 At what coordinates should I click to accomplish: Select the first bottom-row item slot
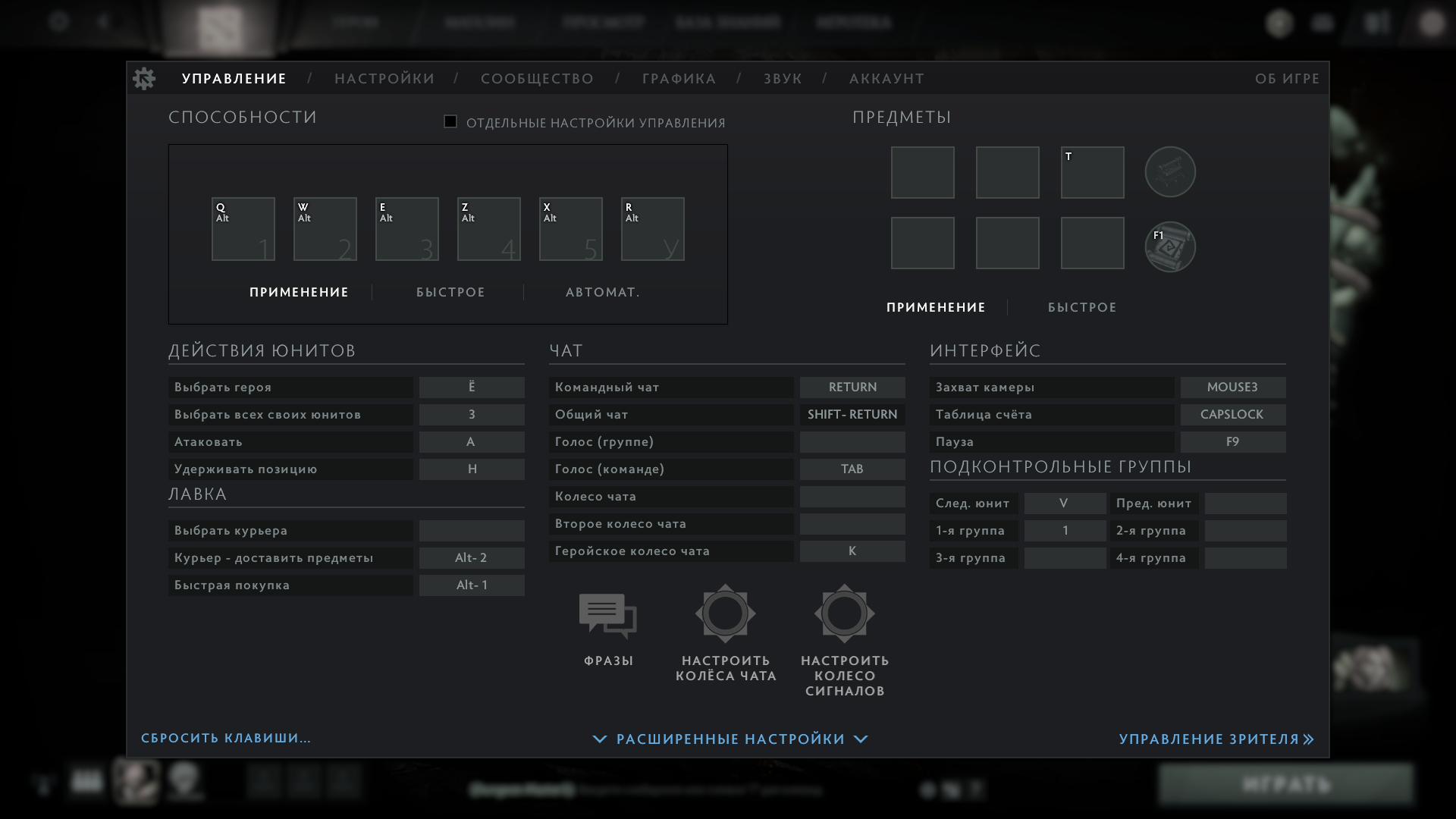pyautogui.click(x=923, y=243)
